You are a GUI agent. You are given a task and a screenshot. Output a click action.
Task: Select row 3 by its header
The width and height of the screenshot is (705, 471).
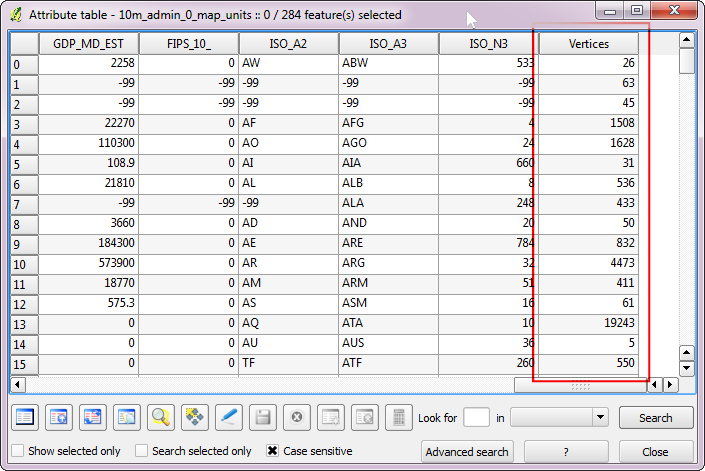pos(24,124)
